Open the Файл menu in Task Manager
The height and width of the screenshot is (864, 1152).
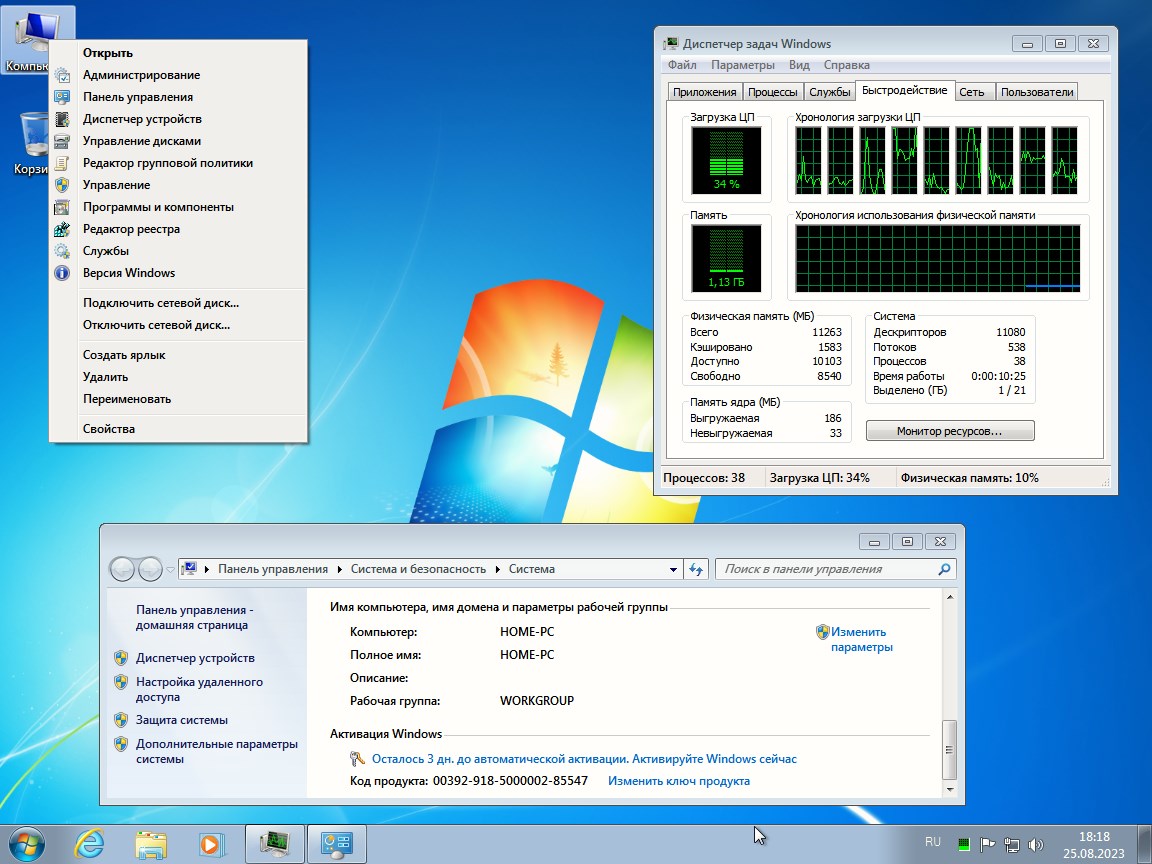(x=682, y=65)
